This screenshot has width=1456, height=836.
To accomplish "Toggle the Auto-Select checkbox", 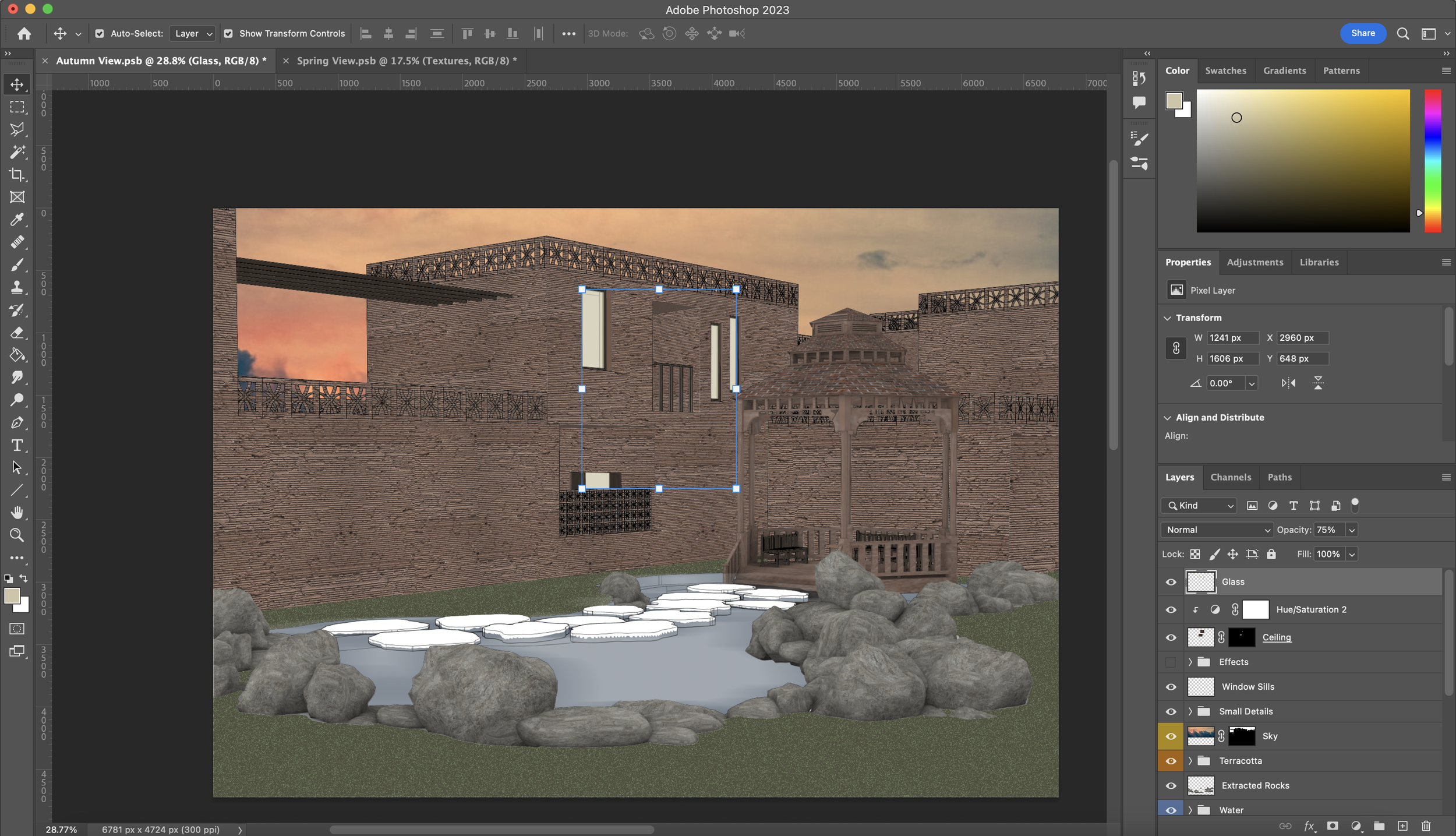I will click(100, 34).
